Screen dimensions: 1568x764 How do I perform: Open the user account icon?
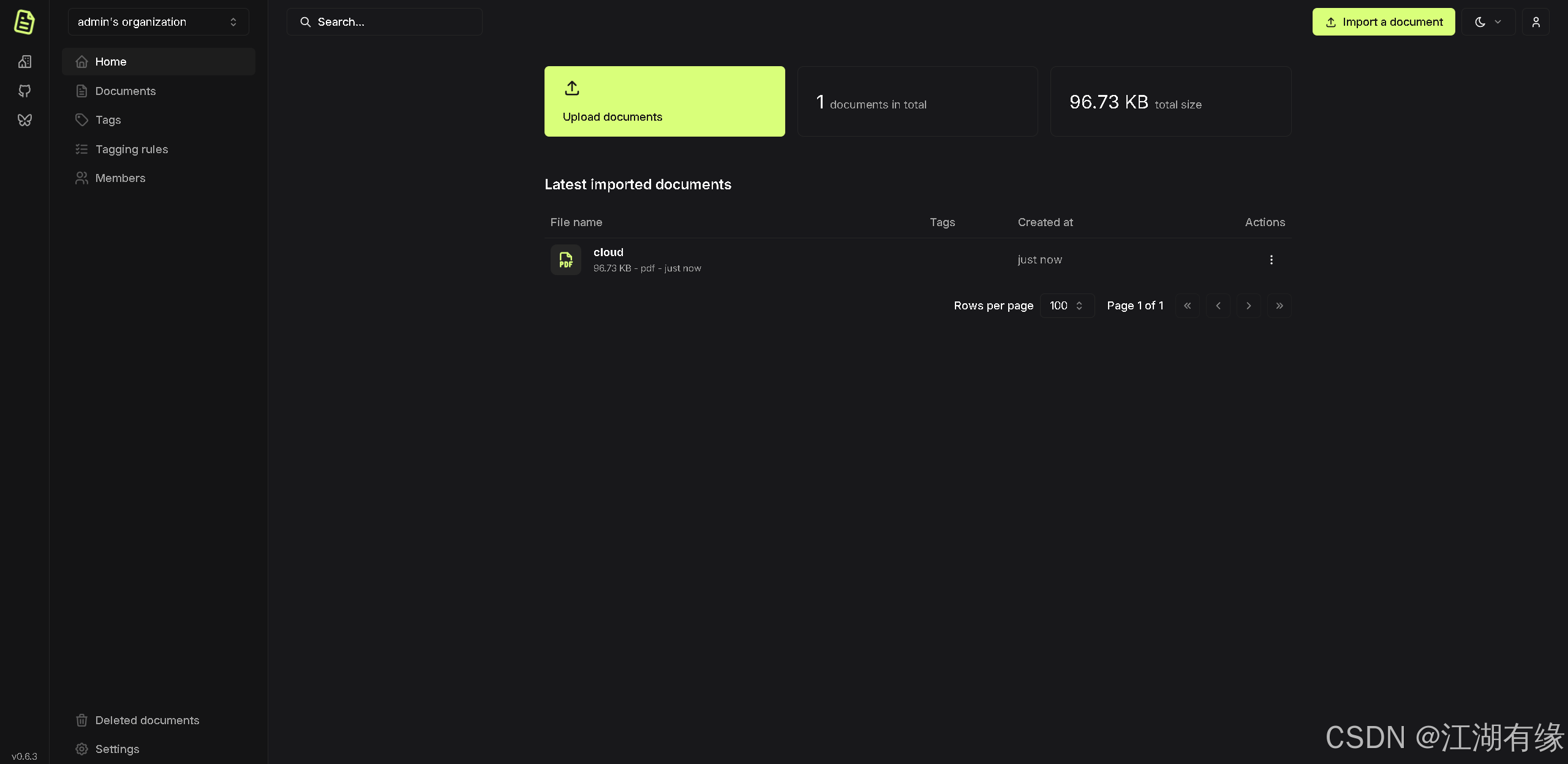pyautogui.click(x=1536, y=22)
